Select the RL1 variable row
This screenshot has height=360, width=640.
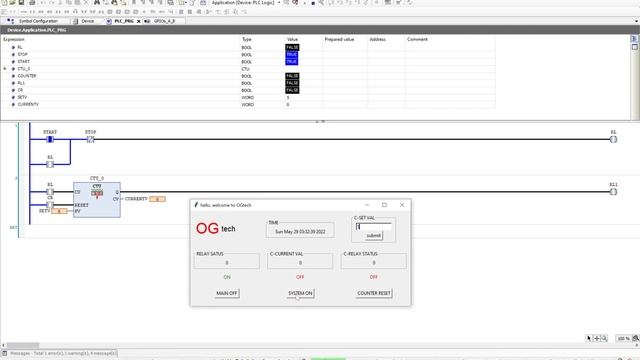tap(247, 83)
